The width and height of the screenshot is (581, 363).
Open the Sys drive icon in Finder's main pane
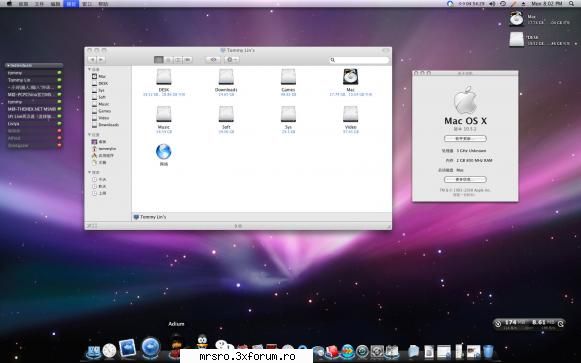pyautogui.click(x=288, y=114)
